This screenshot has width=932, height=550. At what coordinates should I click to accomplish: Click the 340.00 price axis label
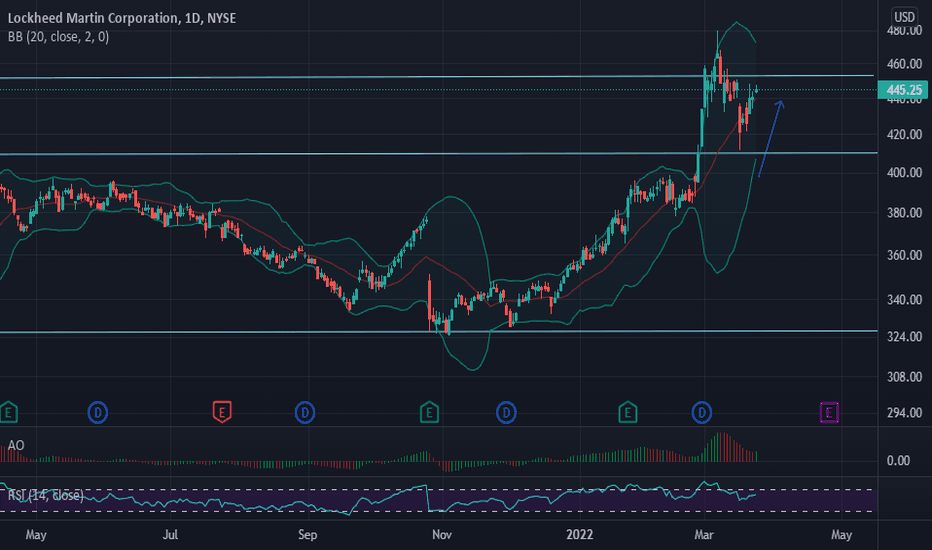[x=904, y=300]
